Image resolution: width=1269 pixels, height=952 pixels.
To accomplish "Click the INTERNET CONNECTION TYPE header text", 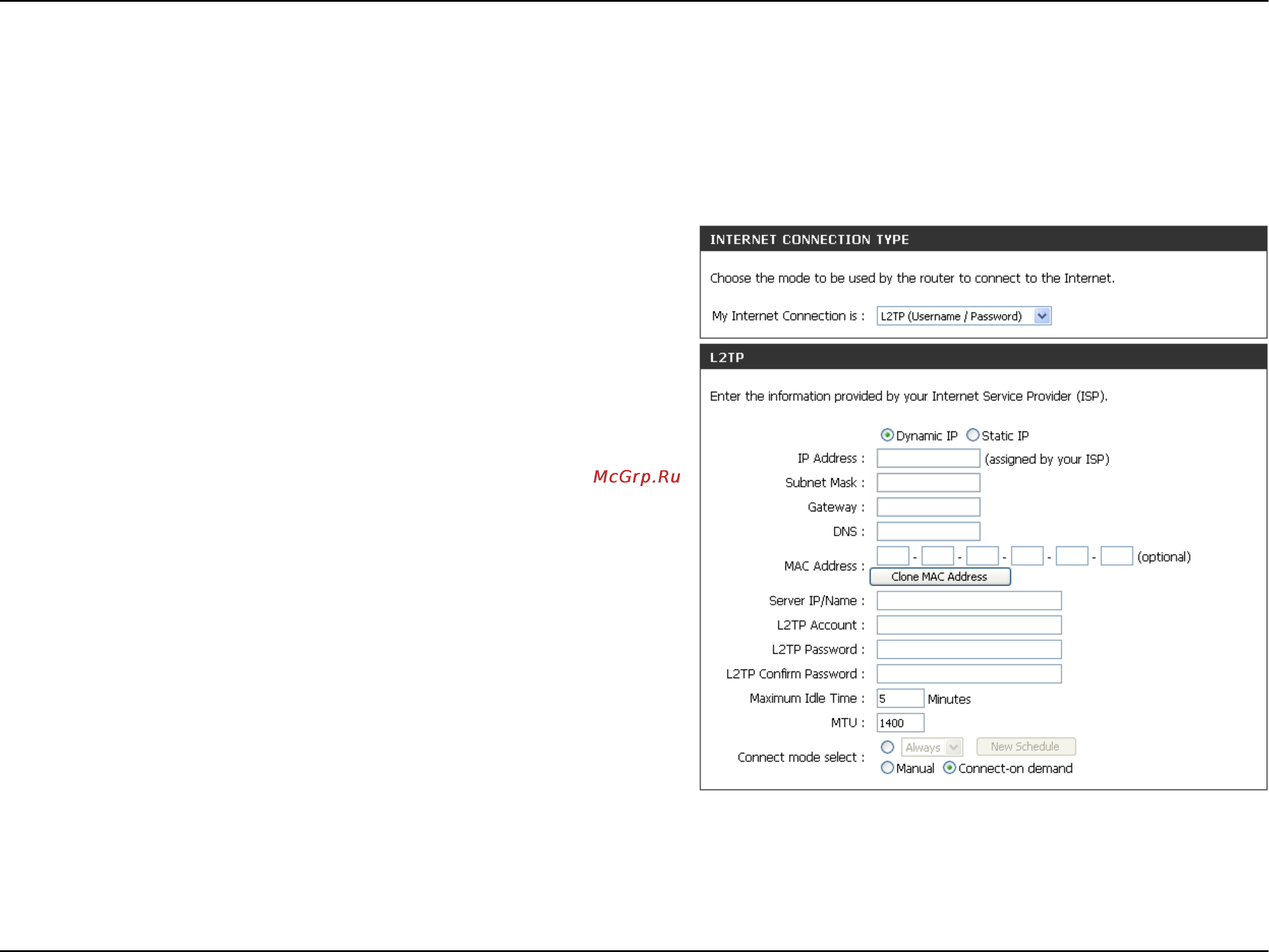I will pyautogui.click(x=810, y=240).
